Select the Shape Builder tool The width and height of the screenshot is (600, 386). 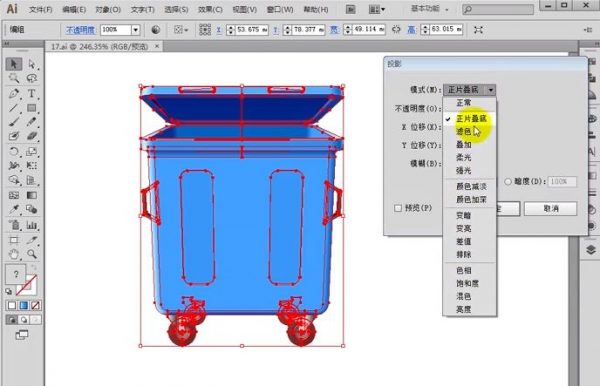(14, 180)
